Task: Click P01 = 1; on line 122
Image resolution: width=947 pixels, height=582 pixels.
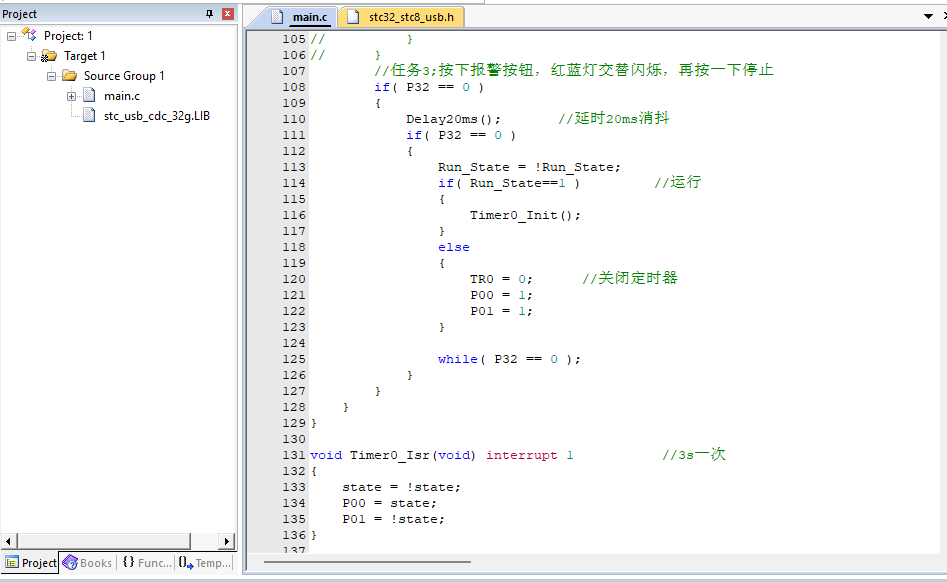Action: pos(501,311)
